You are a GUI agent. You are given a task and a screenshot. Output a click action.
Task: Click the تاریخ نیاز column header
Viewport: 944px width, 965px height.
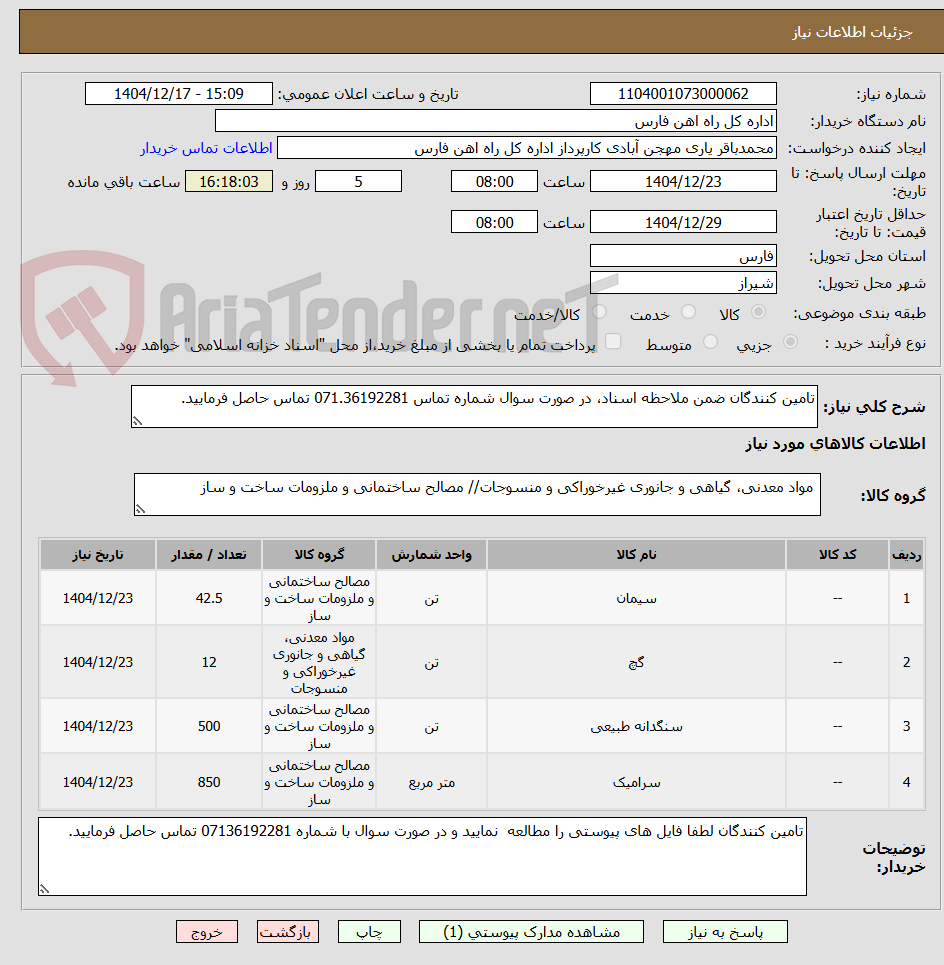click(98, 555)
